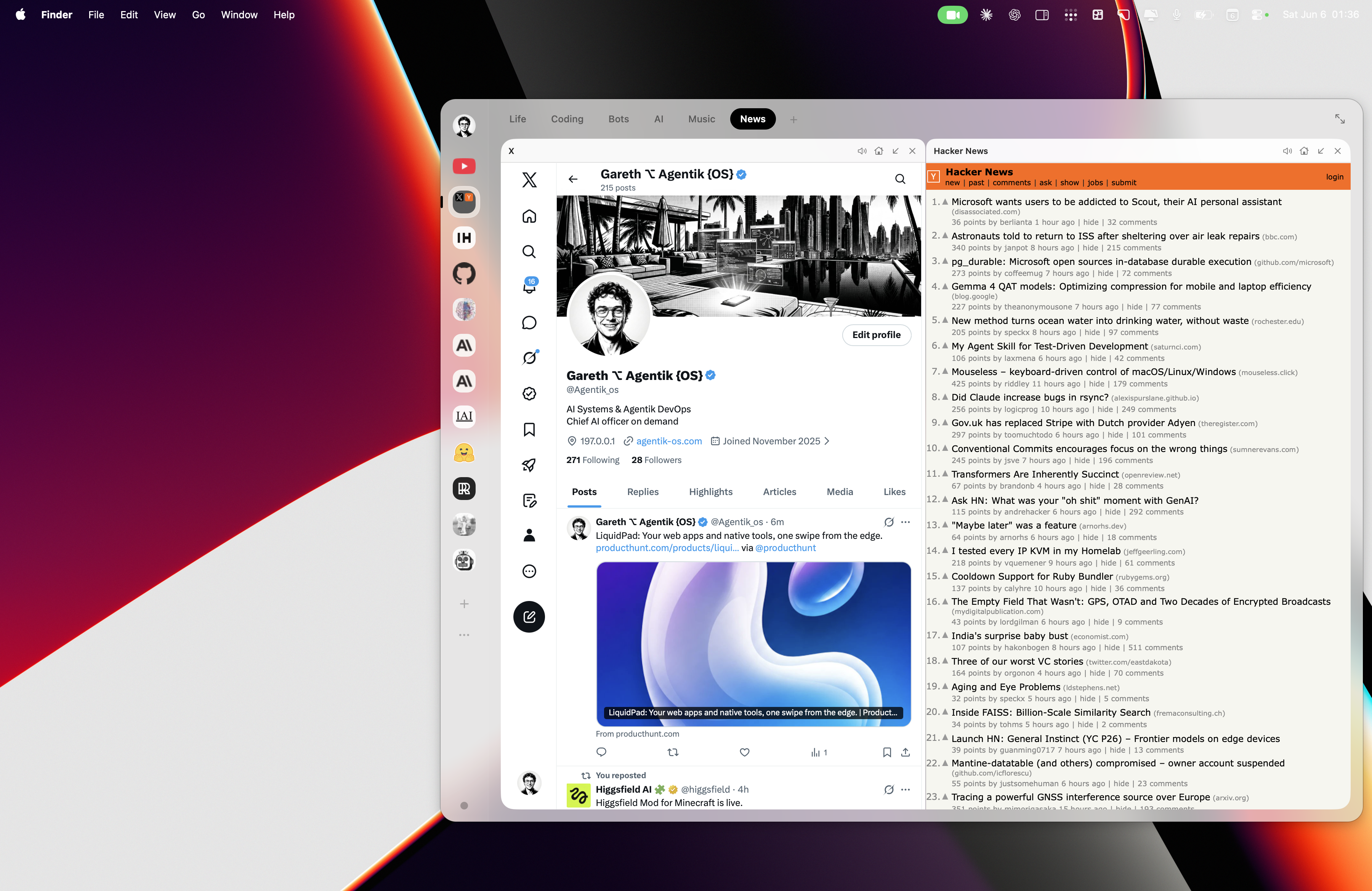Open more options on Higgsfield AI post
Viewport: 1372px width, 891px height.
906,790
